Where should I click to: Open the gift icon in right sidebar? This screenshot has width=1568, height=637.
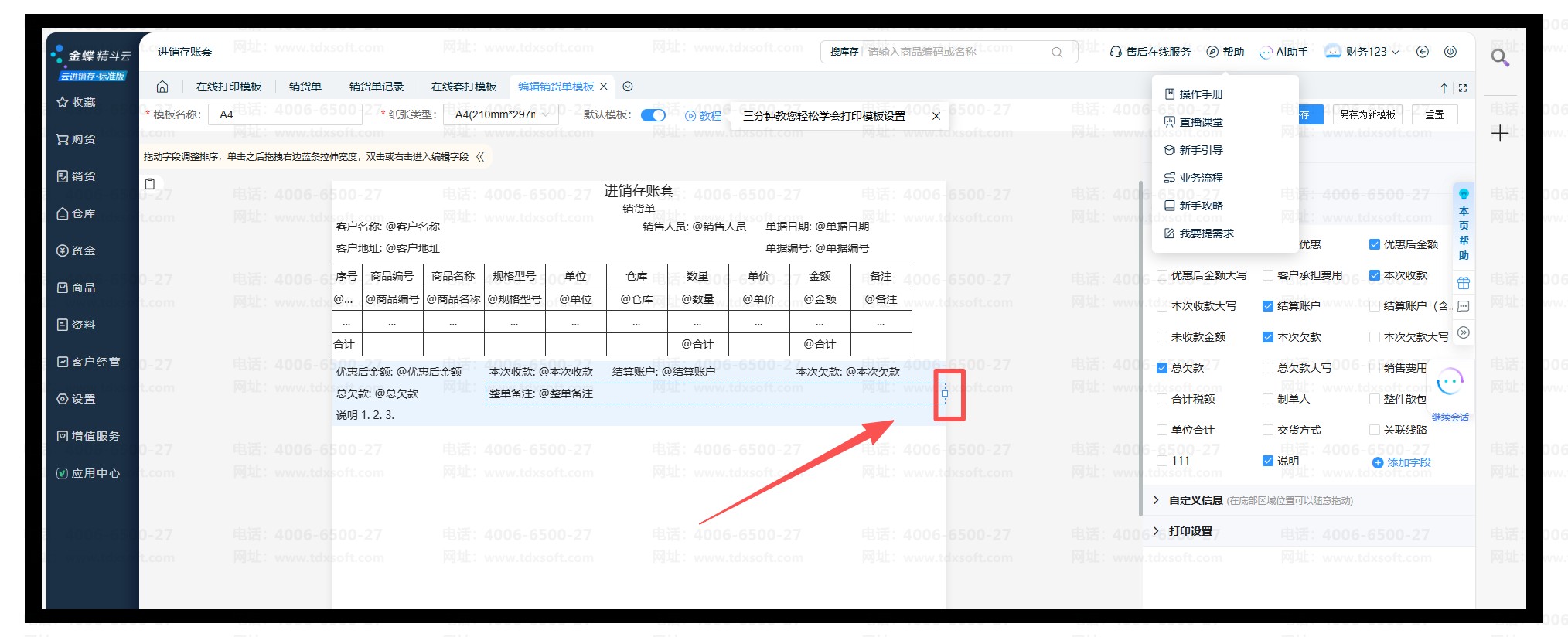1463,283
